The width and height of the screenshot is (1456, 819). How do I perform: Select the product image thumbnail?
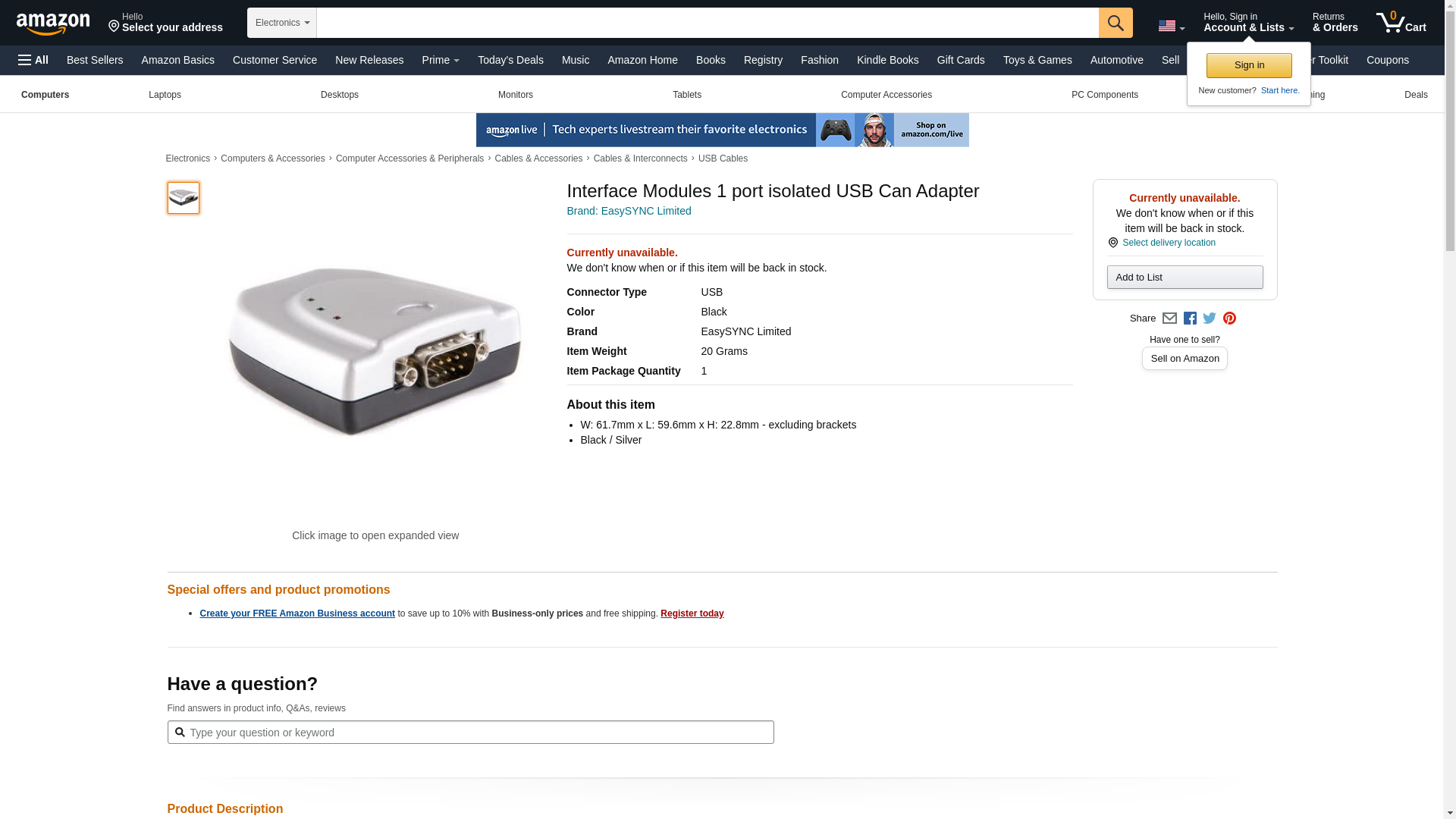pyautogui.click(x=183, y=198)
